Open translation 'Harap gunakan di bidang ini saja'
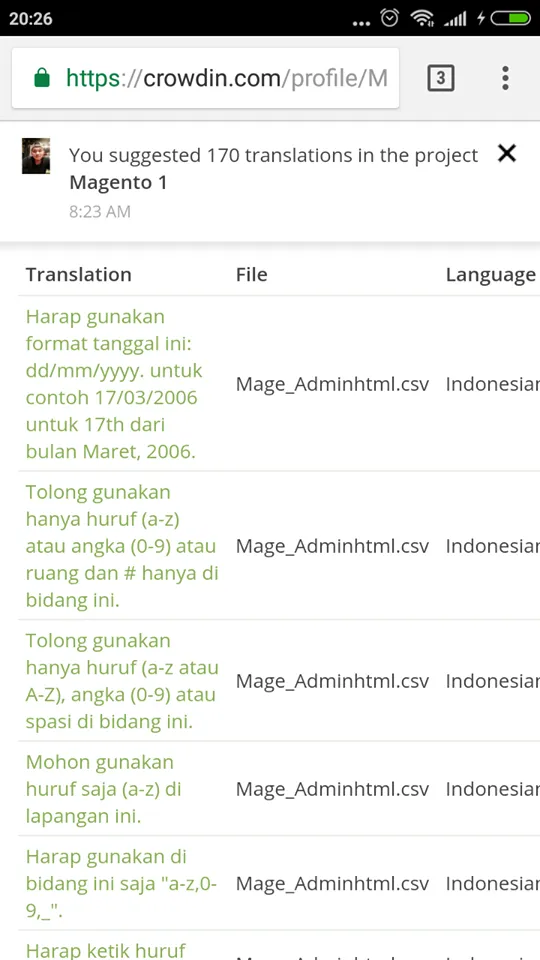The width and height of the screenshot is (540, 960). point(121,883)
